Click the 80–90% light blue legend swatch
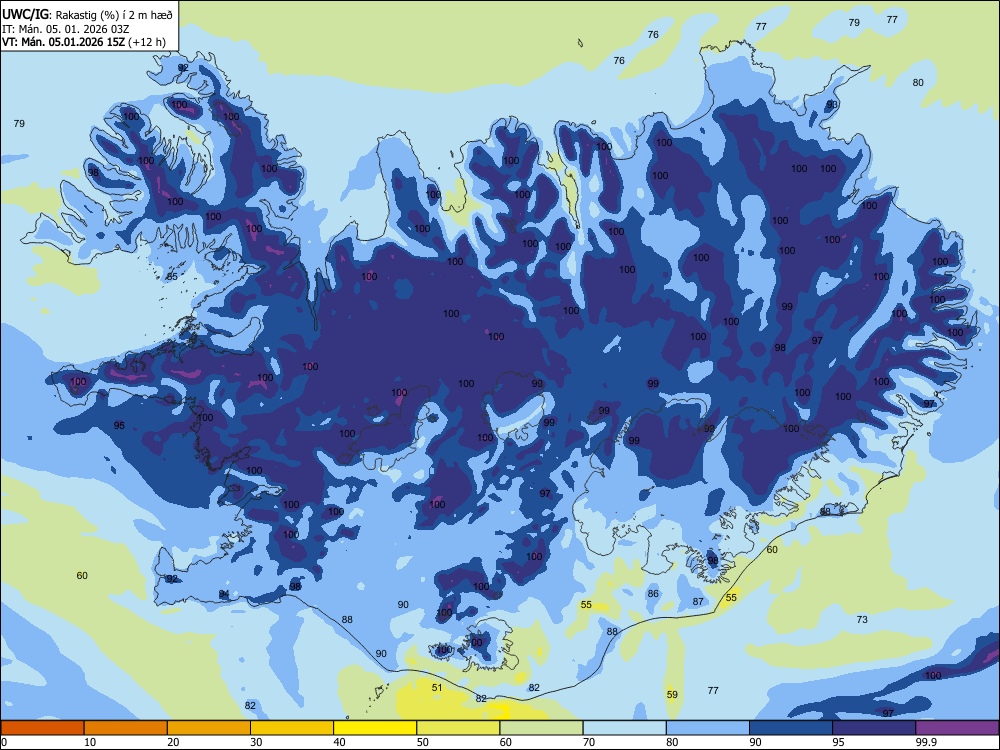Screen dimensions: 1000x750 [x=708, y=728]
